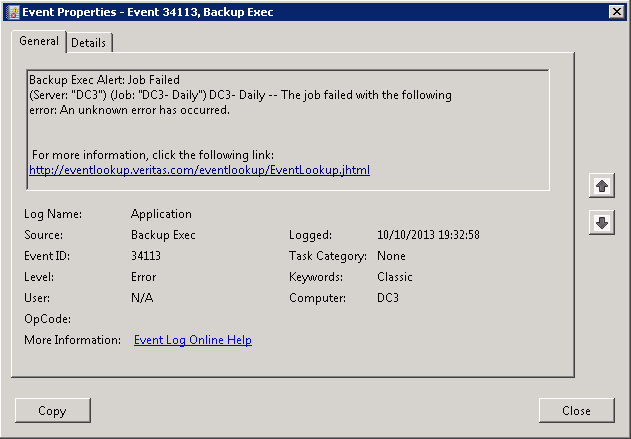Click the 'More Information:' label
This screenshot has height=439, width=631.
tap(72, 340)
